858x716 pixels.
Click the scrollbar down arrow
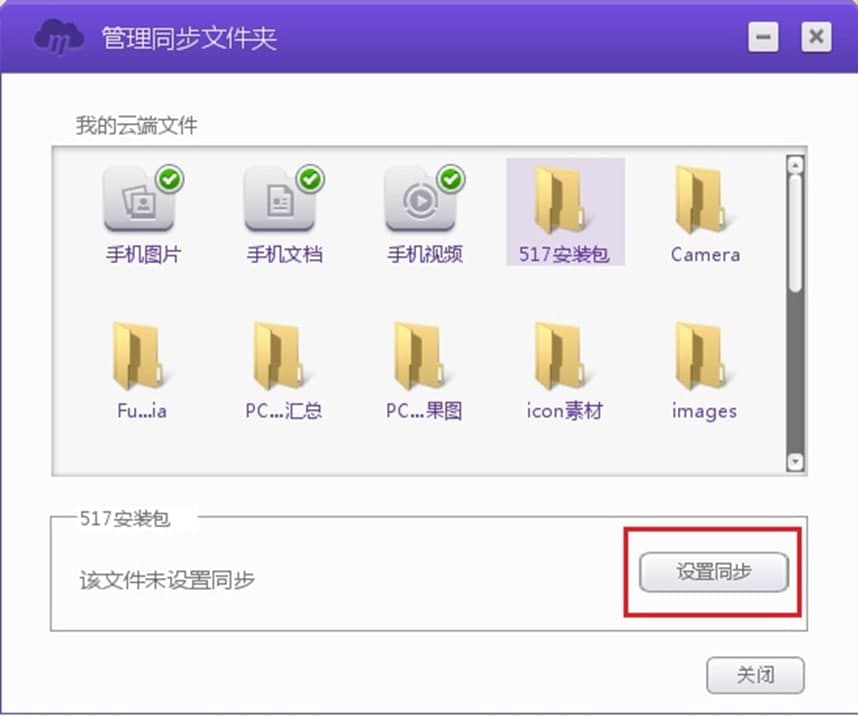(x=794, y=463)
